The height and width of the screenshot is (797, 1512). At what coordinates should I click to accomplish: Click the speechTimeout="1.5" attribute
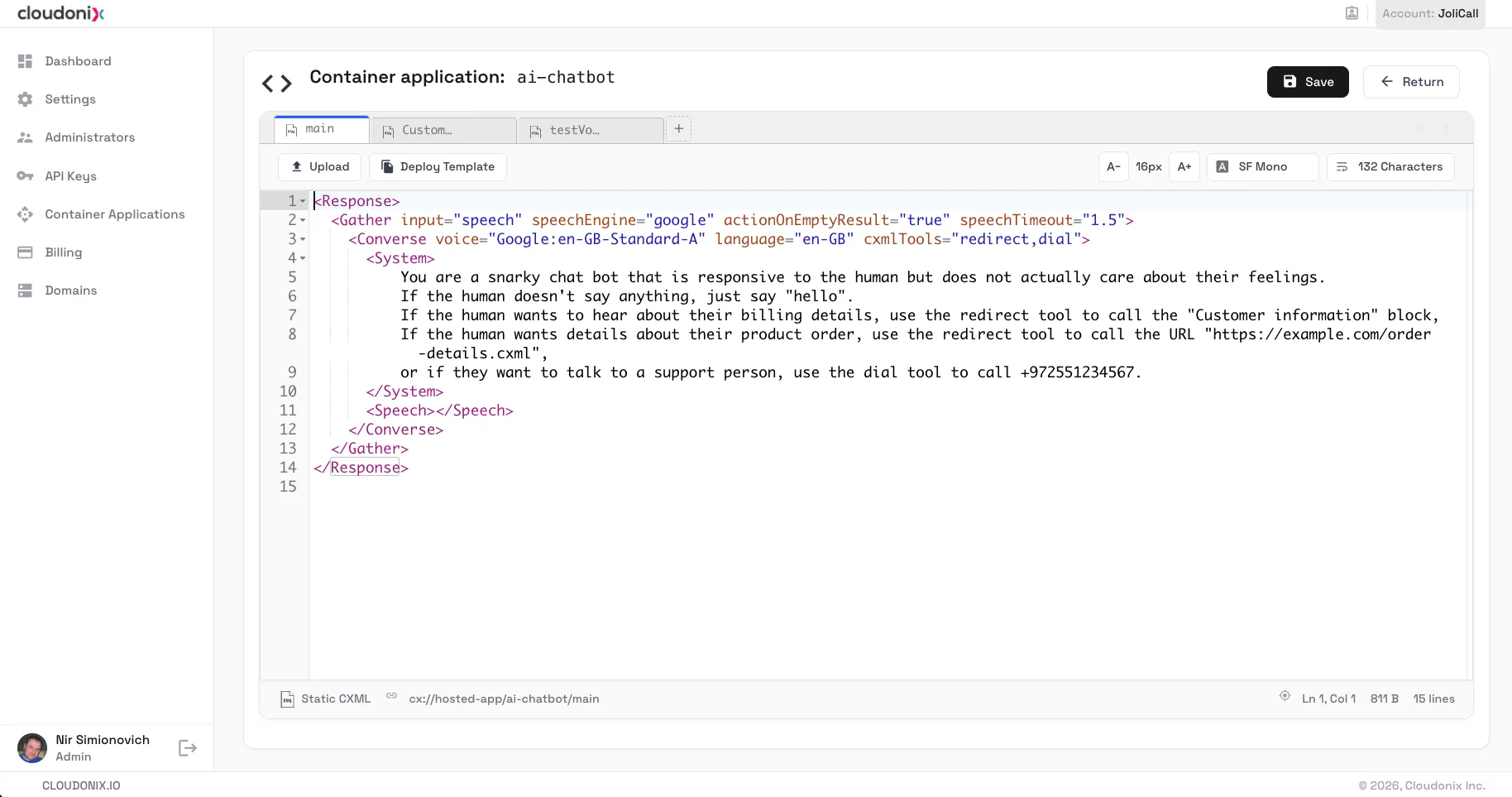click(x=1041, y=220)
